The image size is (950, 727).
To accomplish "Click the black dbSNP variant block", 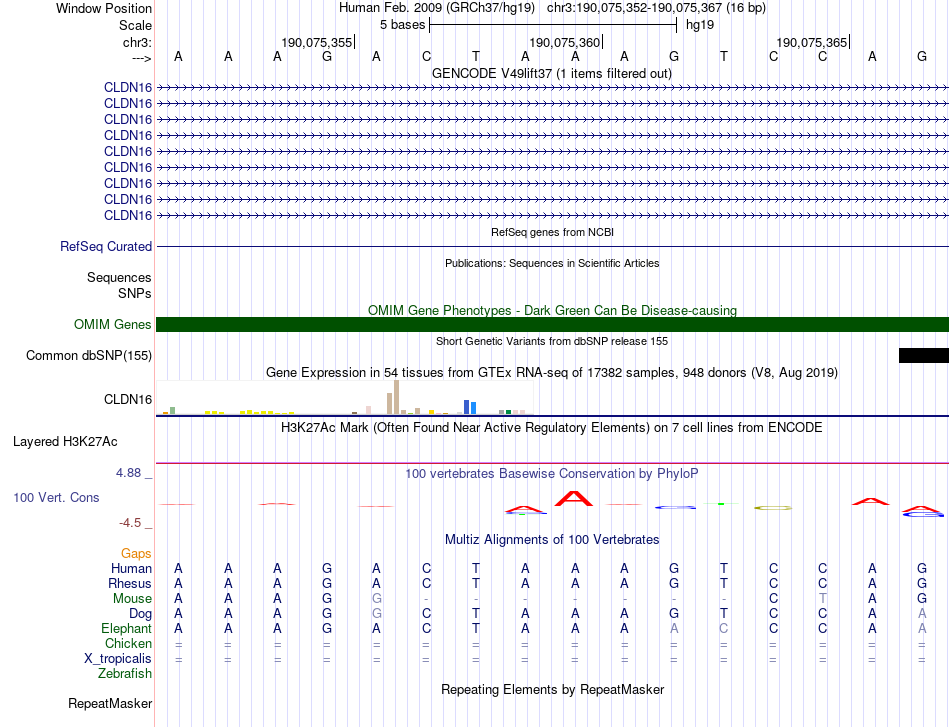I will click(x=923, y=356).
